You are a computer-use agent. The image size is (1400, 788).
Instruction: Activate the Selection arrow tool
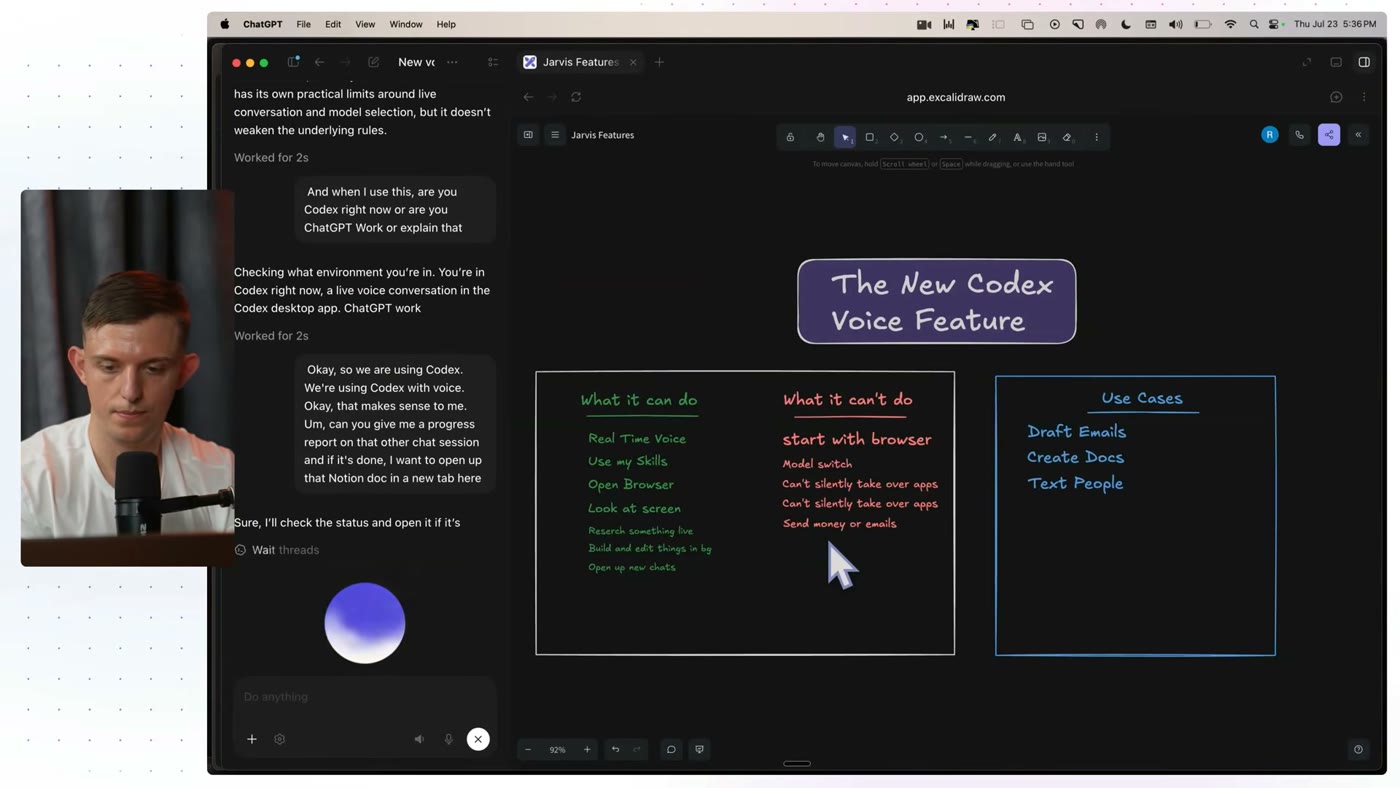click(846, 137)
